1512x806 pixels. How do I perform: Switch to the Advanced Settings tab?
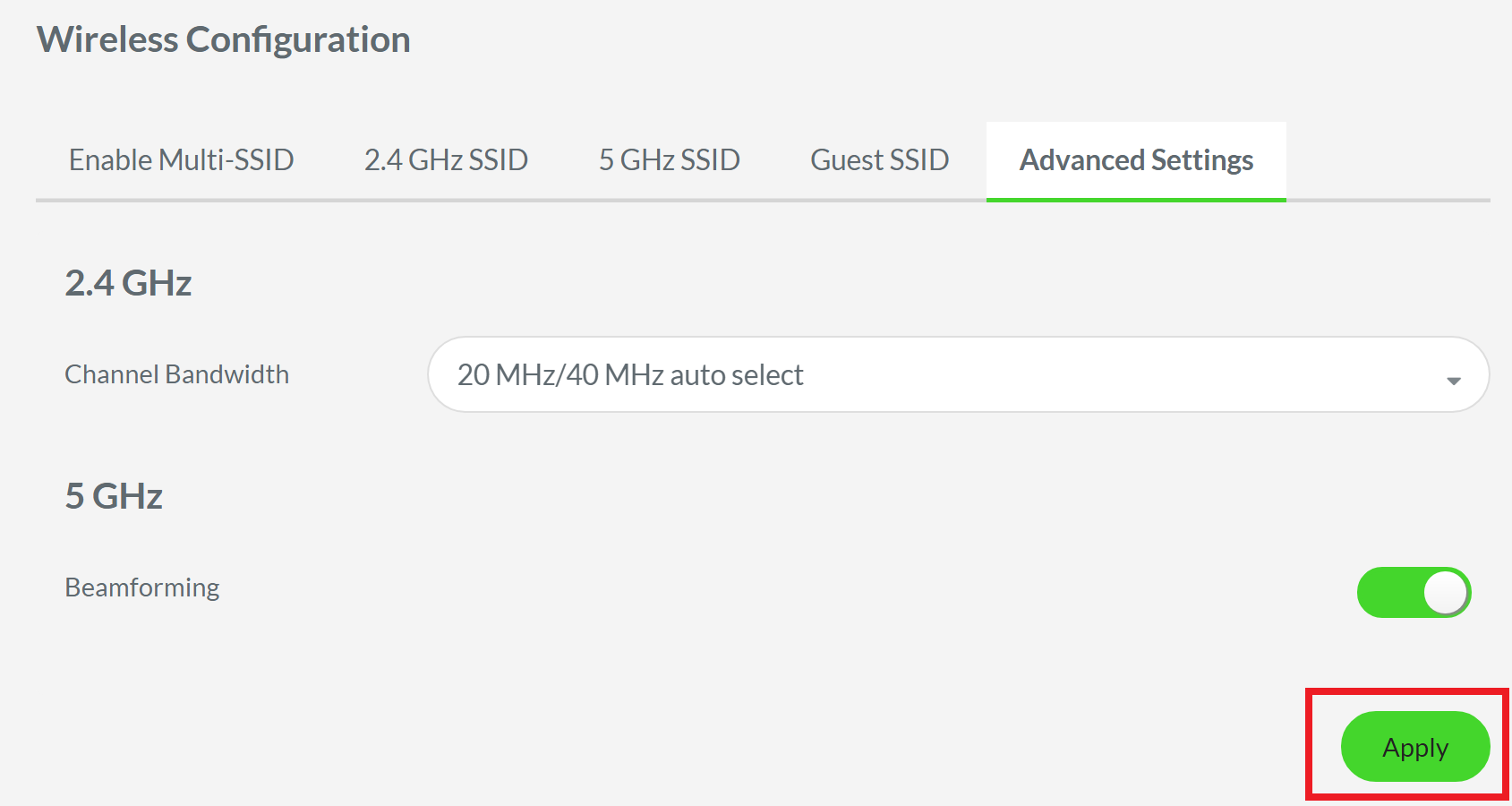click(x=1135, y=159)
